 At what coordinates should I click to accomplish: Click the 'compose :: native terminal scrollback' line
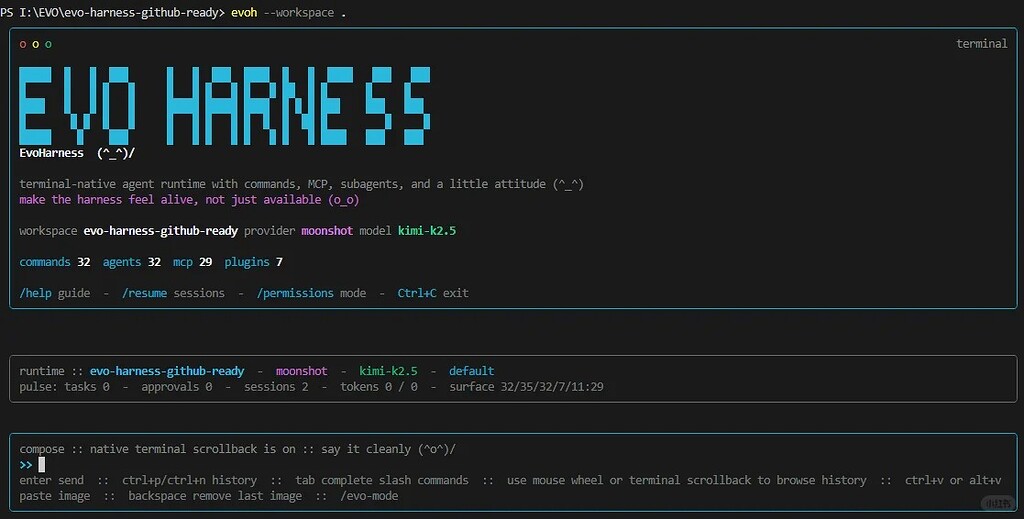(x=238, y=449)
